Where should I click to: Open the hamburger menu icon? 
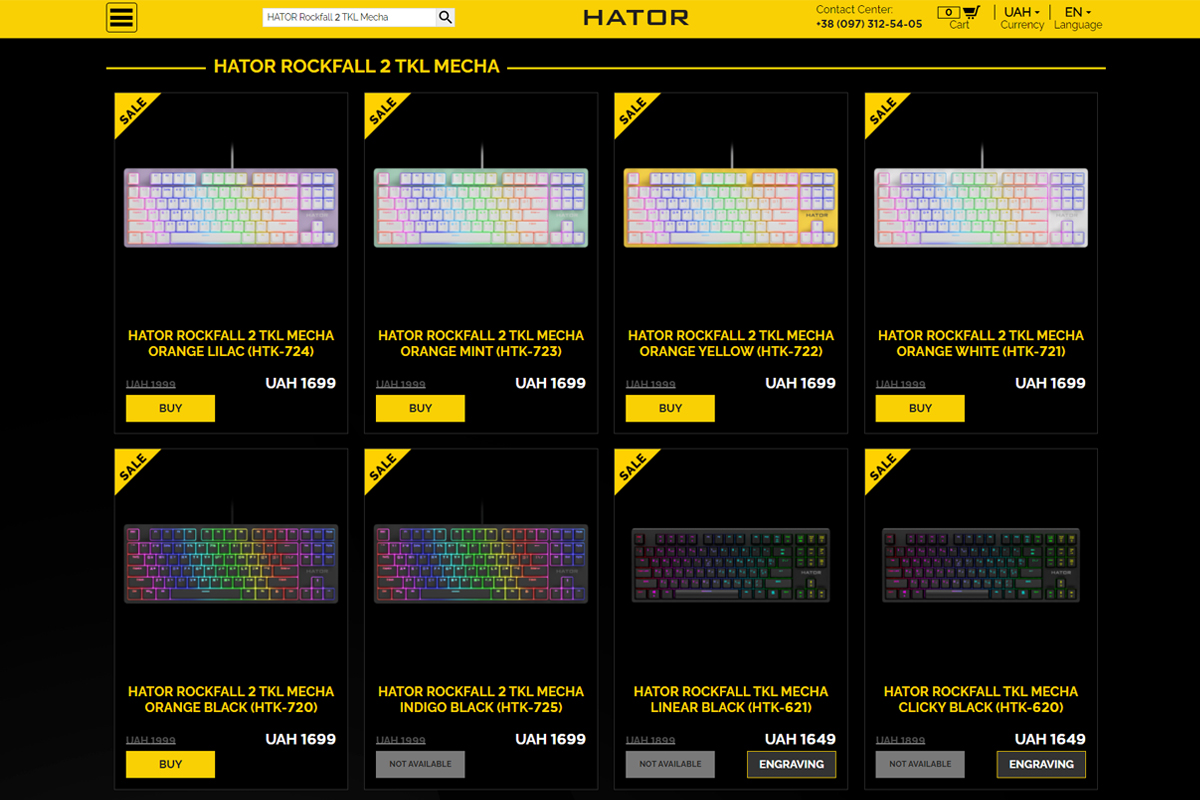pos(121,17)
